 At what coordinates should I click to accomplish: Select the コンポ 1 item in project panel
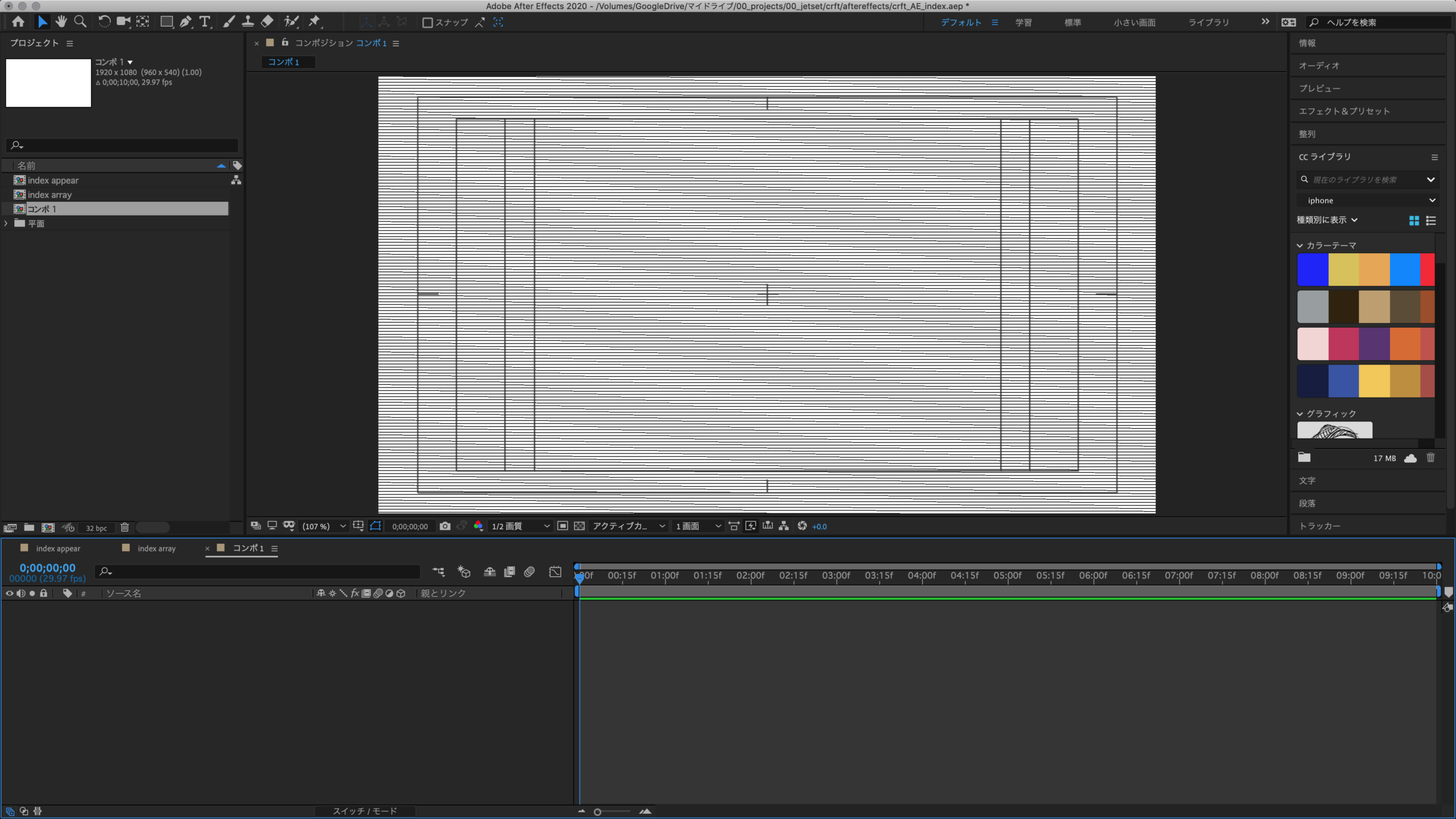click(x=42, y=209)
